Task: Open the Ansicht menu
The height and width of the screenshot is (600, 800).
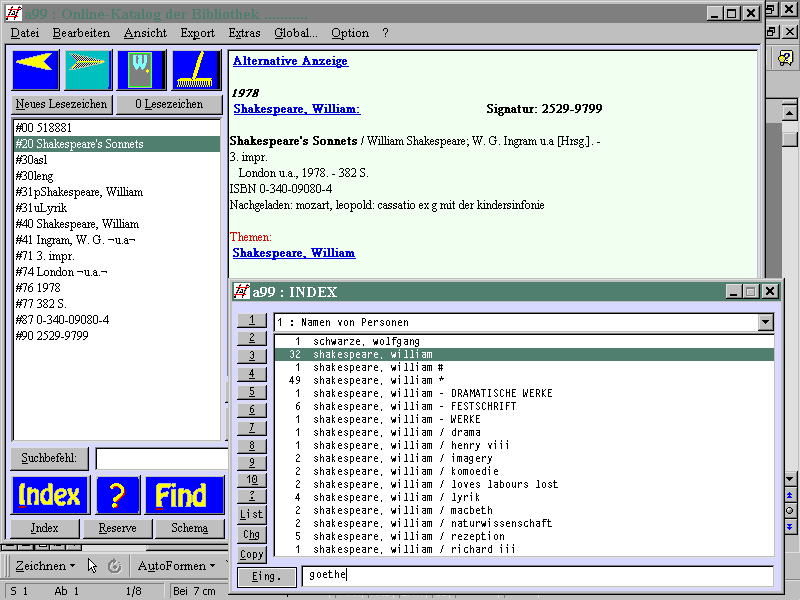Action: [x=145, y=33]
